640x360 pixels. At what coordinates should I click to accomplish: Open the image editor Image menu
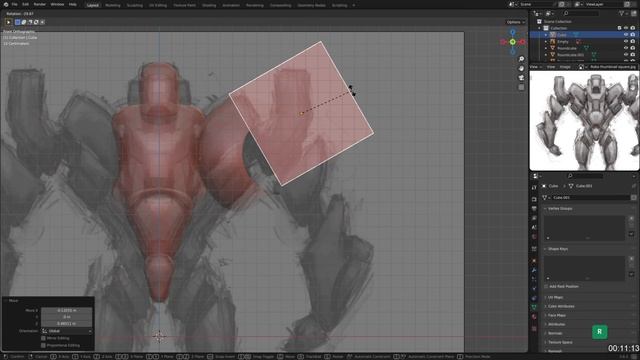(x=565, y=67)
